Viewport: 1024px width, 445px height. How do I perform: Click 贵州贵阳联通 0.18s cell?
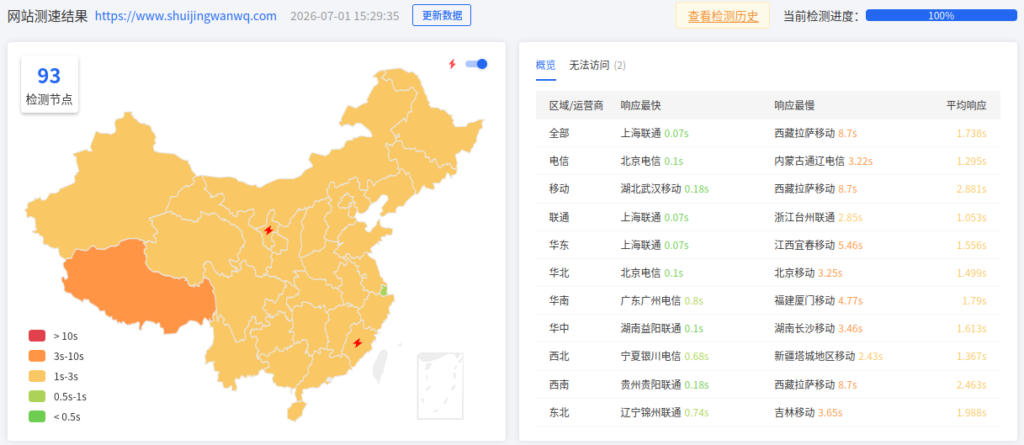[665, 384]
